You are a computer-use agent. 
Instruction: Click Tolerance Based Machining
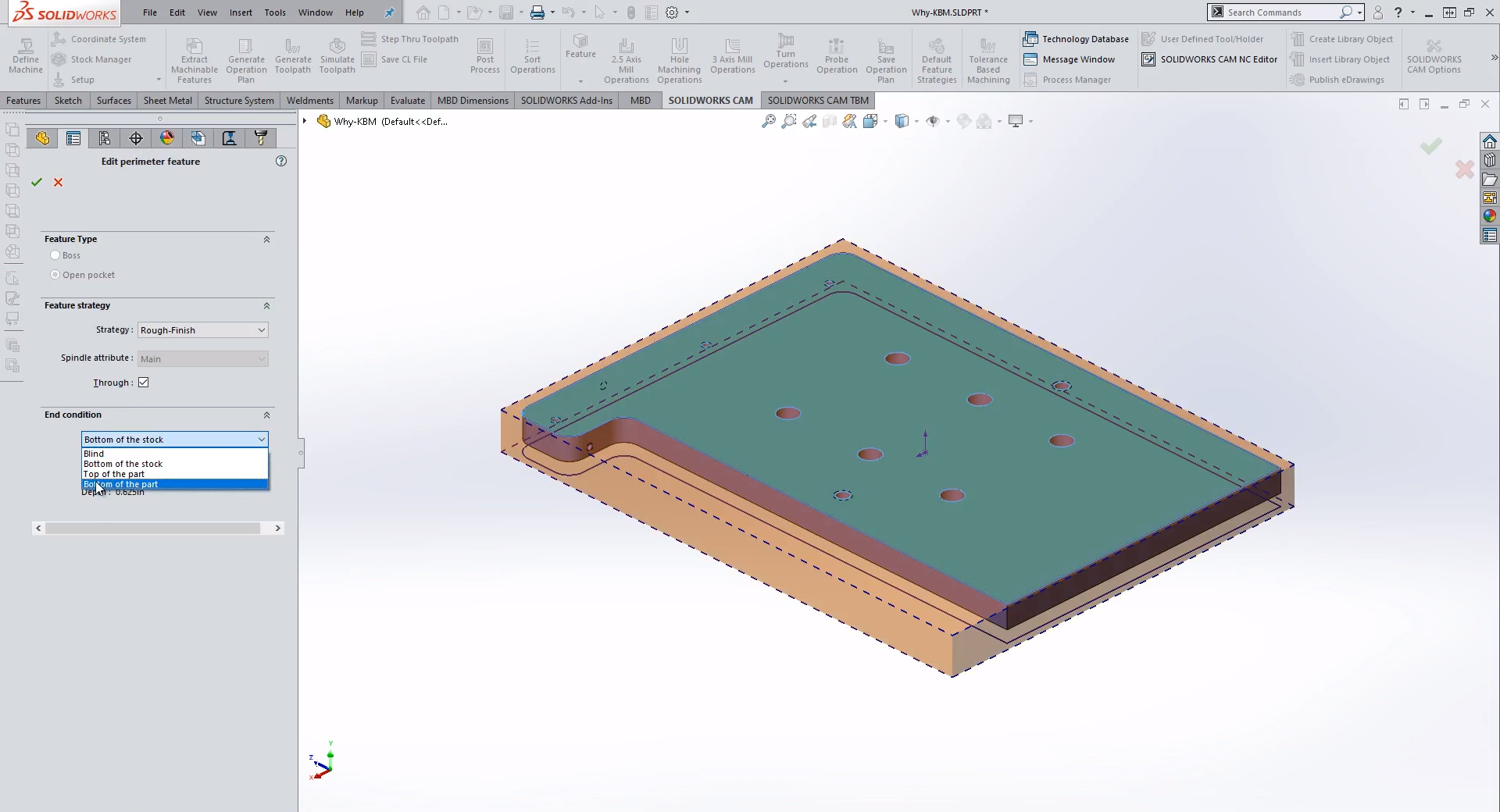(988, 60)
